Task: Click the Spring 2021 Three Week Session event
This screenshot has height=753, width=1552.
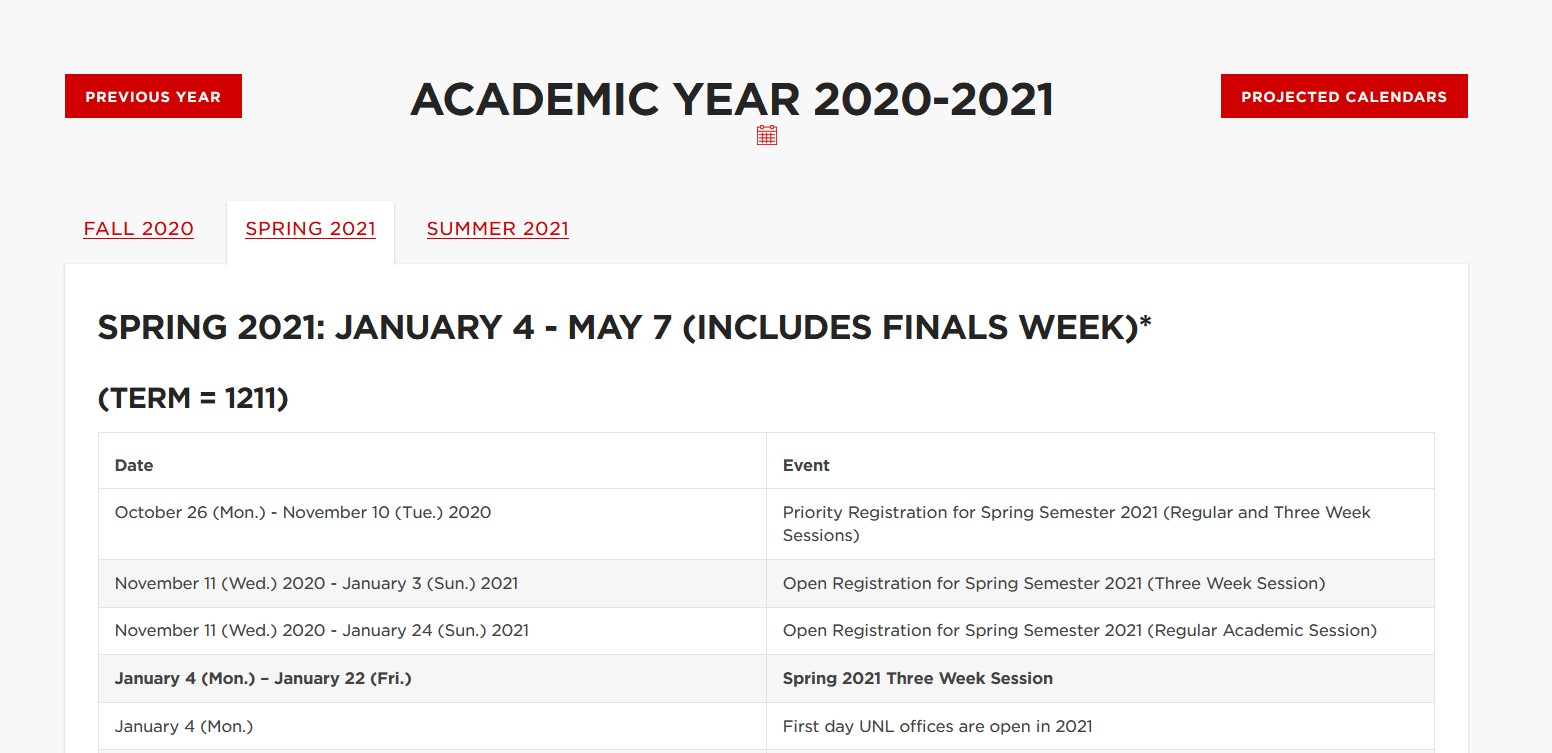Action: point(917,678)
